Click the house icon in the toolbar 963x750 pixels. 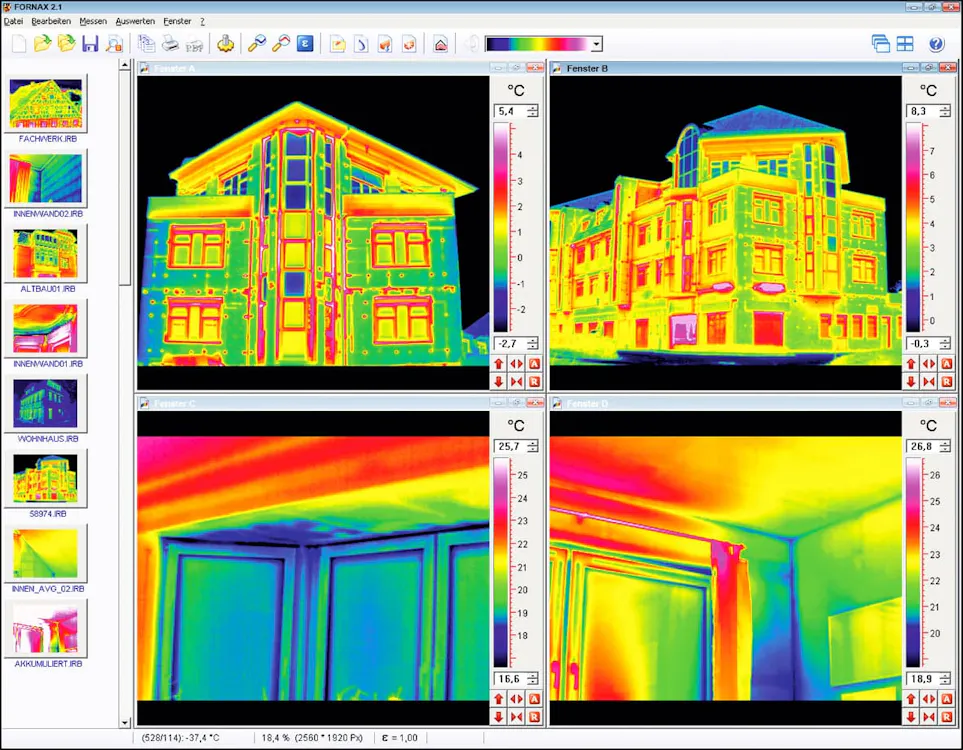(x=440, y=44)
